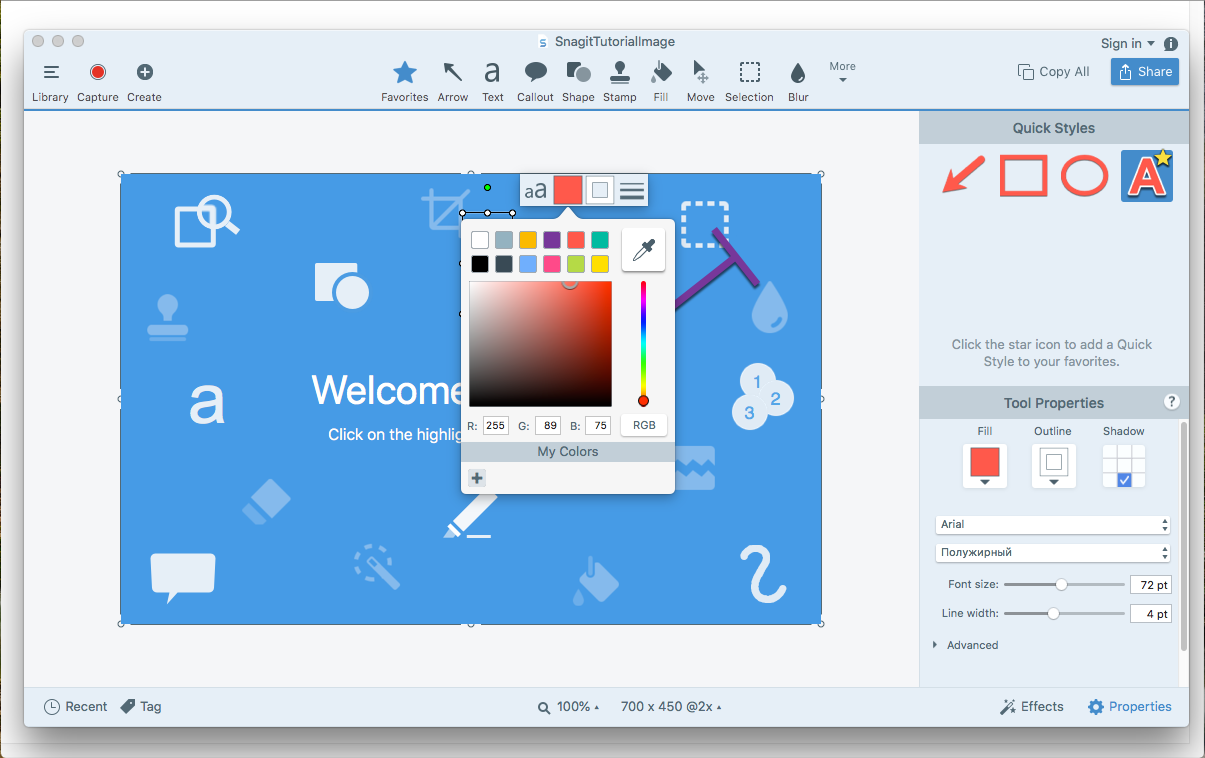Select the Favorites star tool
Viewport: 1205px width, 758px height.
coord(405,82)
